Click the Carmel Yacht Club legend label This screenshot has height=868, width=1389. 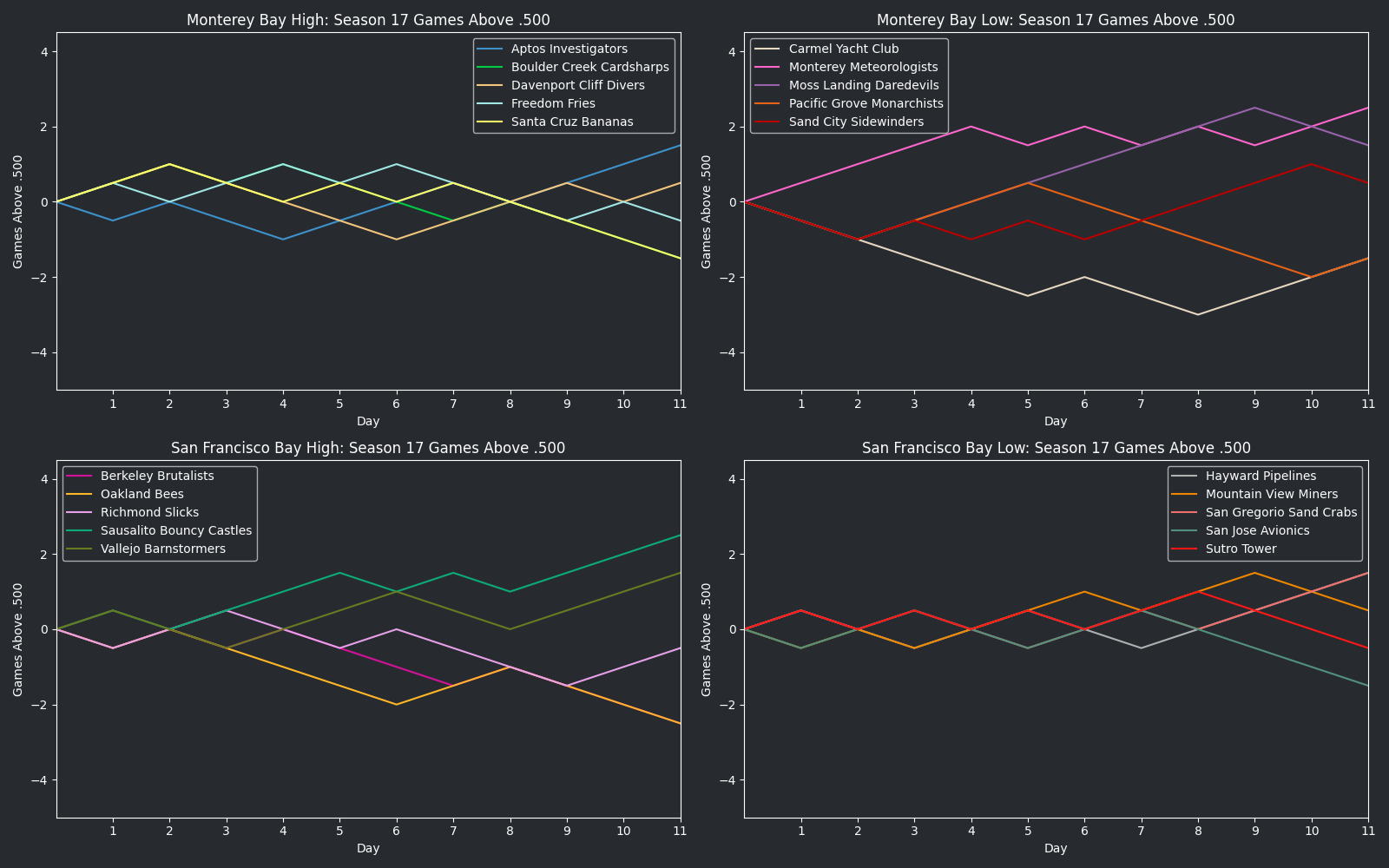pos(843,49)
